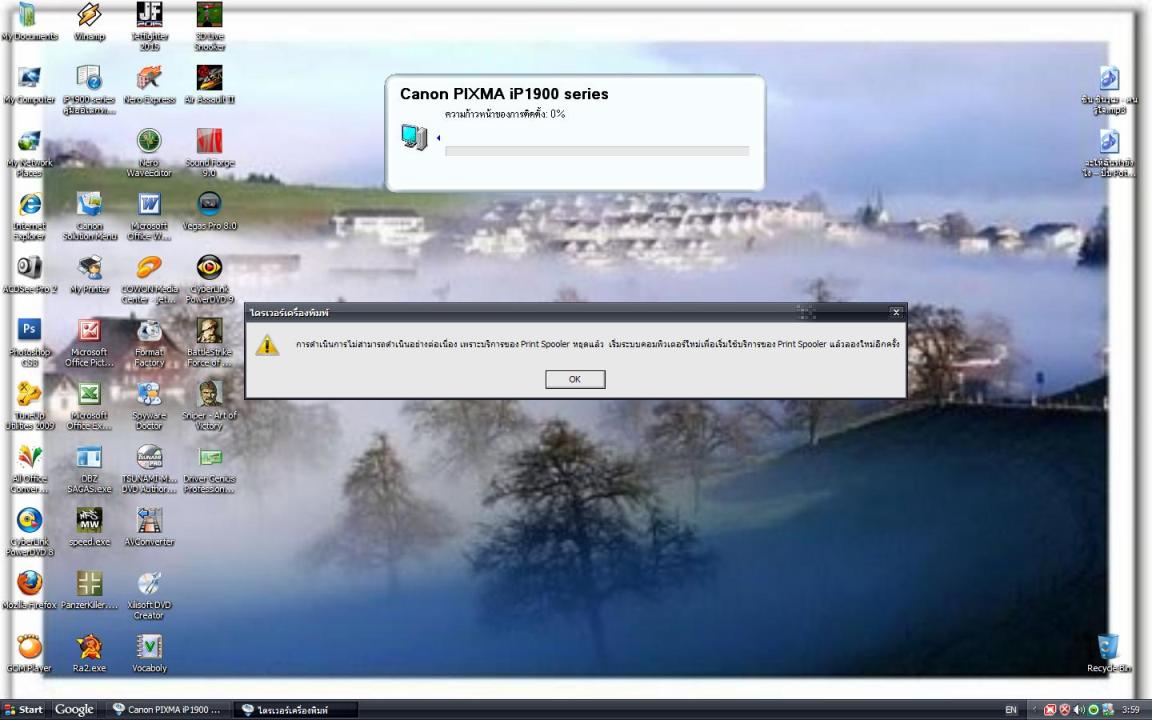Open ACDSee Pro 2 desktop icon

click(29, 275)
